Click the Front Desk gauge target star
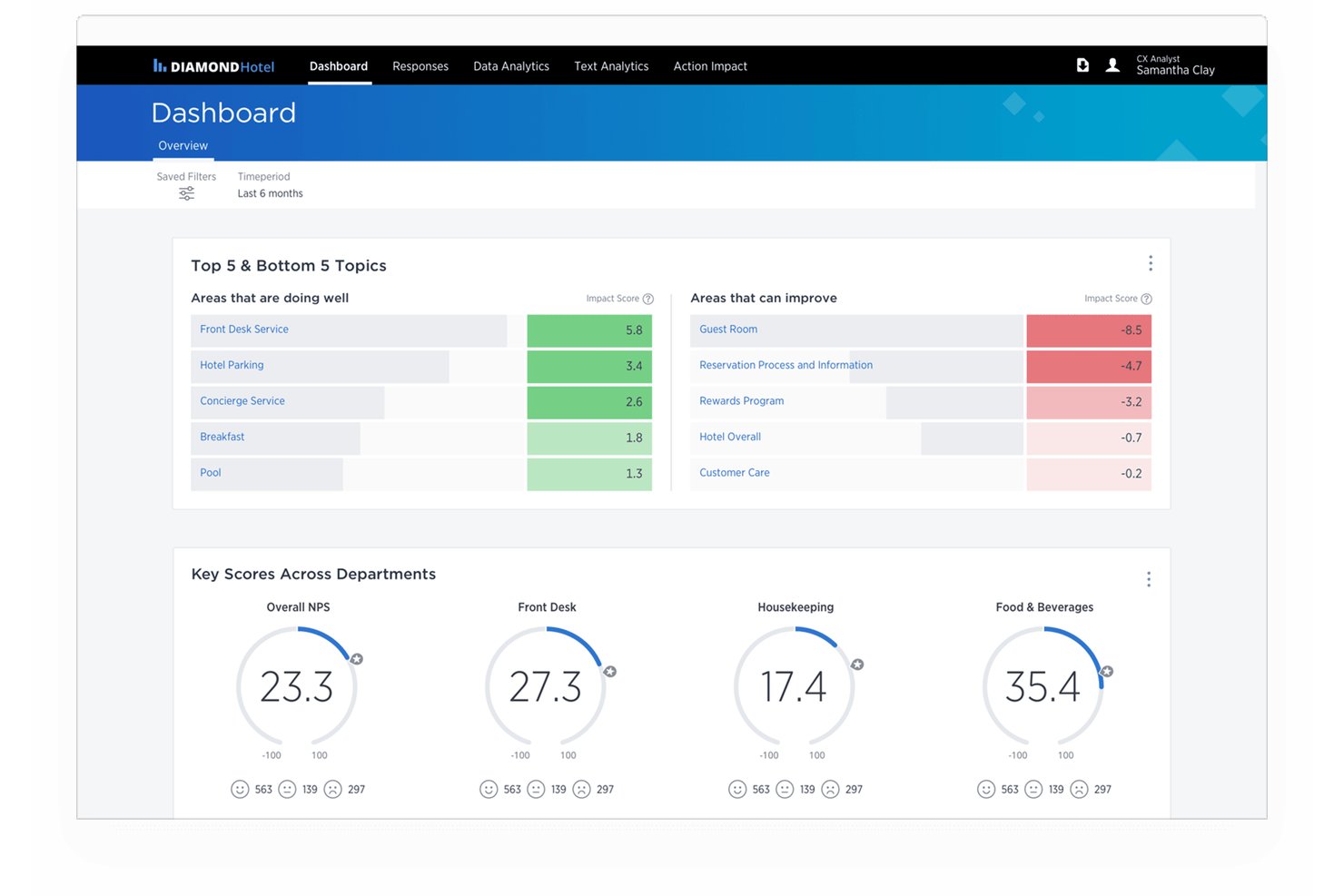 click(610, 672)
